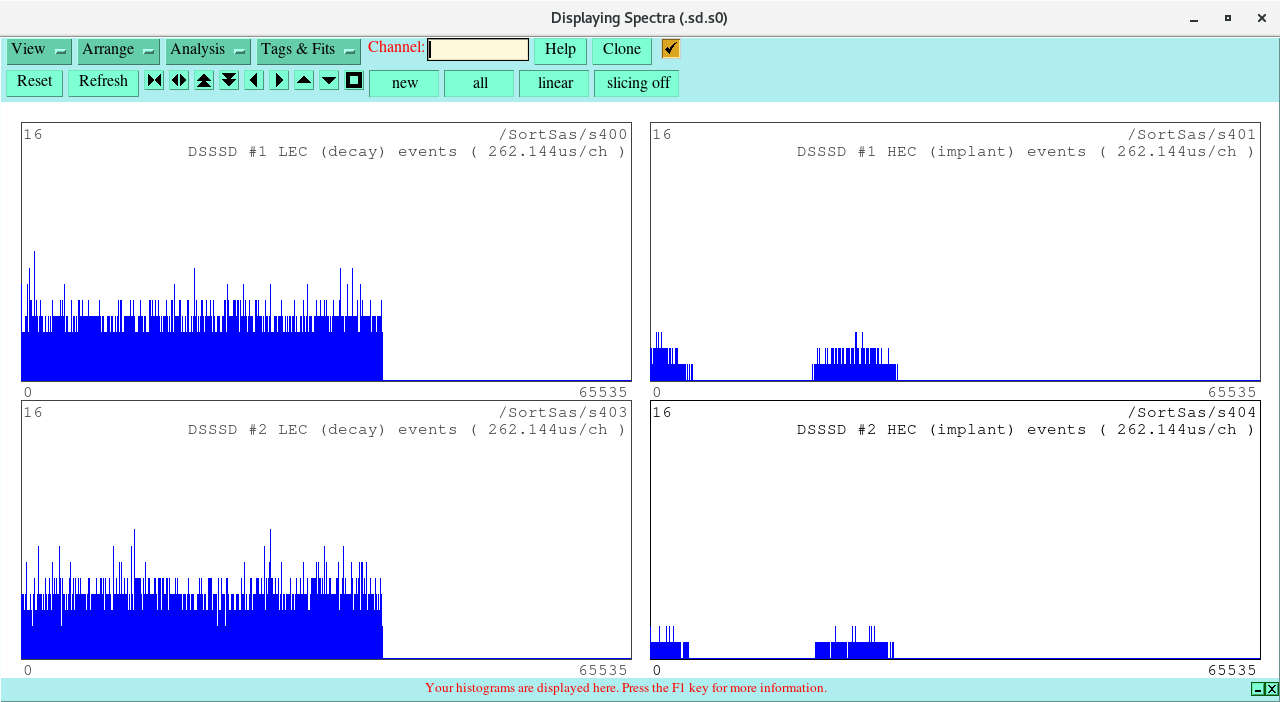
Task: Open the Analysis menu
Action: click(x=208, y=50)
